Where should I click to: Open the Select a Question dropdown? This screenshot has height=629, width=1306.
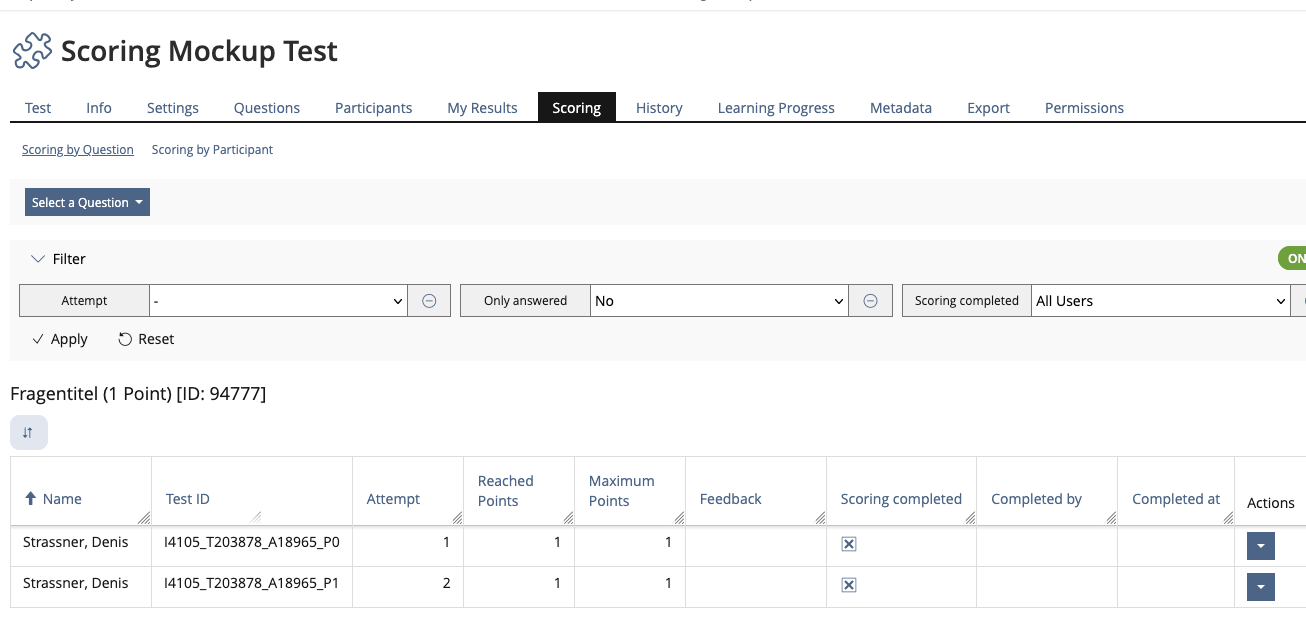[x=87, y=201]
